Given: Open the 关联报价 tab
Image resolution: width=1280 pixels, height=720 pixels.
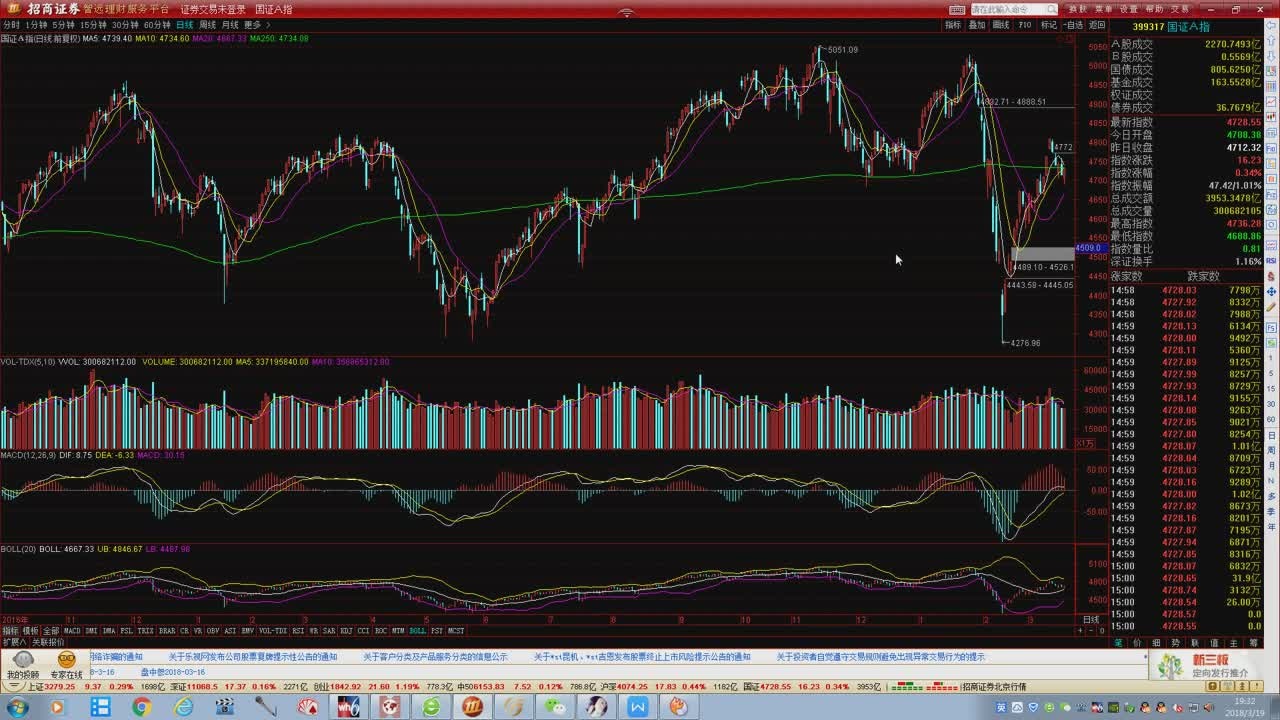Looking at the screenshot, I should [48, 642].
